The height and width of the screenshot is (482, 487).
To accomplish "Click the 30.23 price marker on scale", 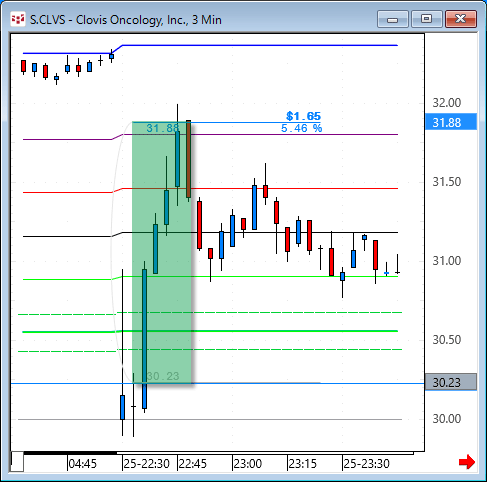I will pyautogui.click(x=451, y=382).
